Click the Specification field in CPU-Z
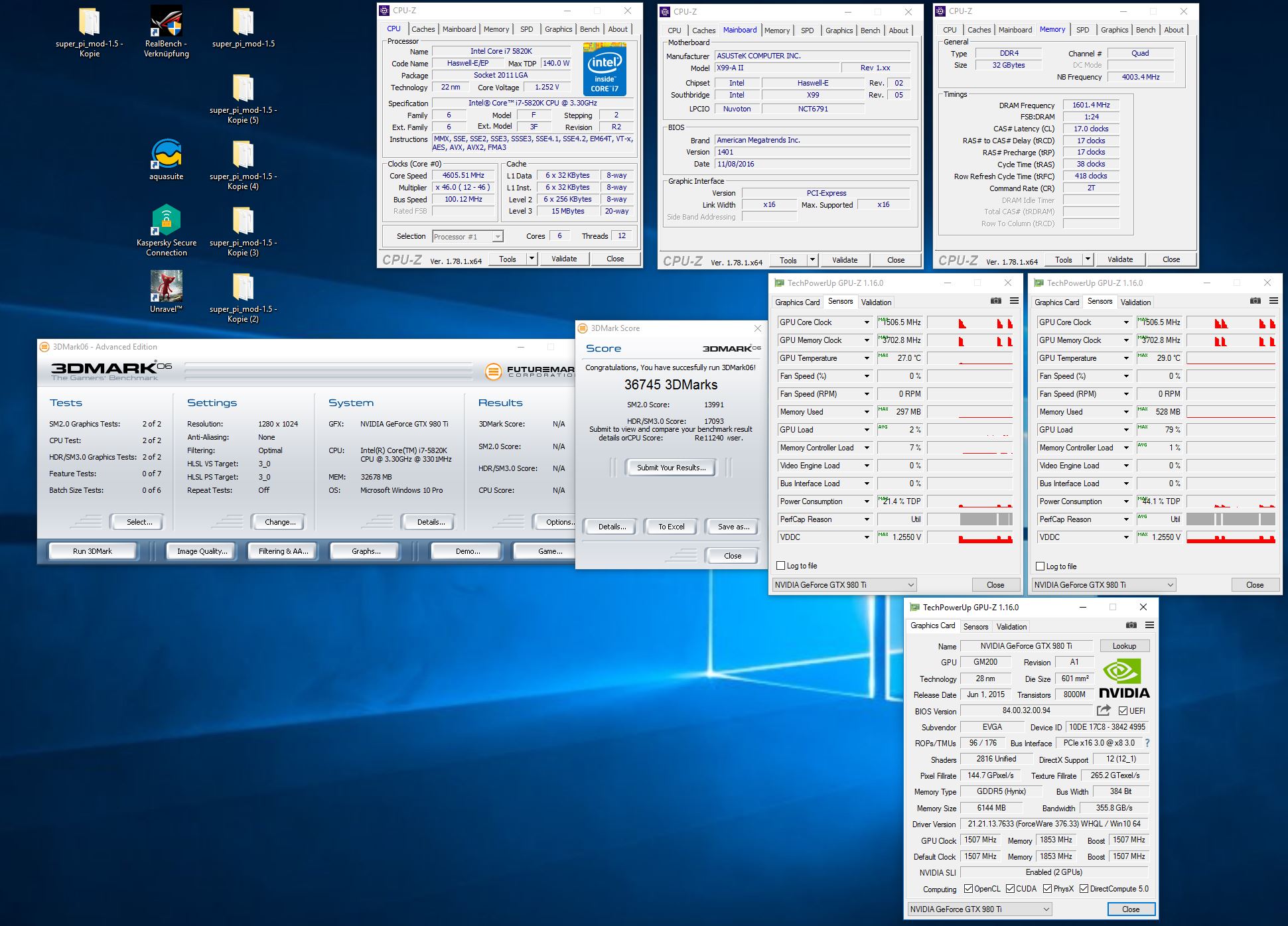This screenshot has height=926, width=1288. (x=532, y=103)
